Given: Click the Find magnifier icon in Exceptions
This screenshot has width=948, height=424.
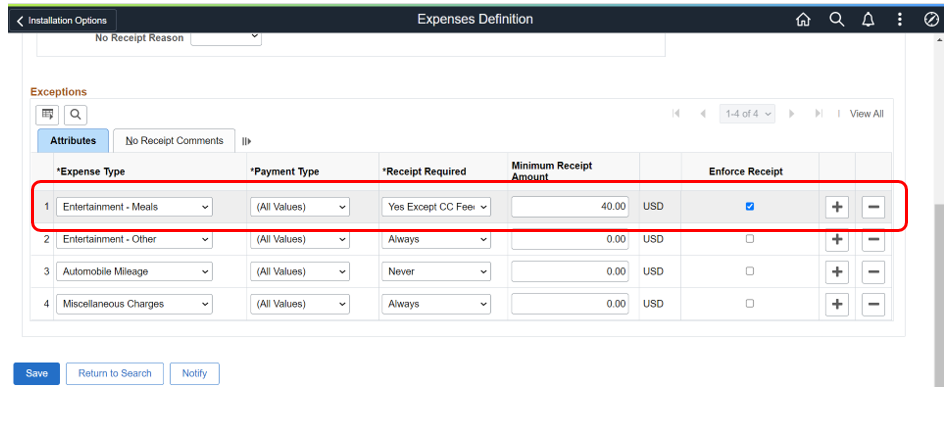Looking at the screenshot, I should tap(76, 115).
